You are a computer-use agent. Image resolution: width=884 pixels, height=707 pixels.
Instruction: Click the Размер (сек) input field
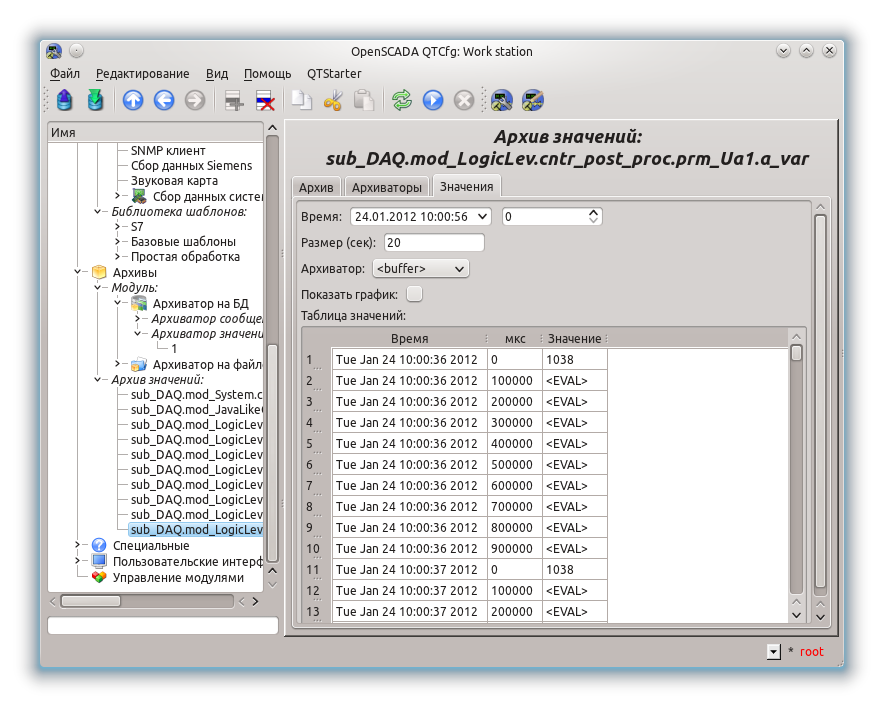[434, 242]
